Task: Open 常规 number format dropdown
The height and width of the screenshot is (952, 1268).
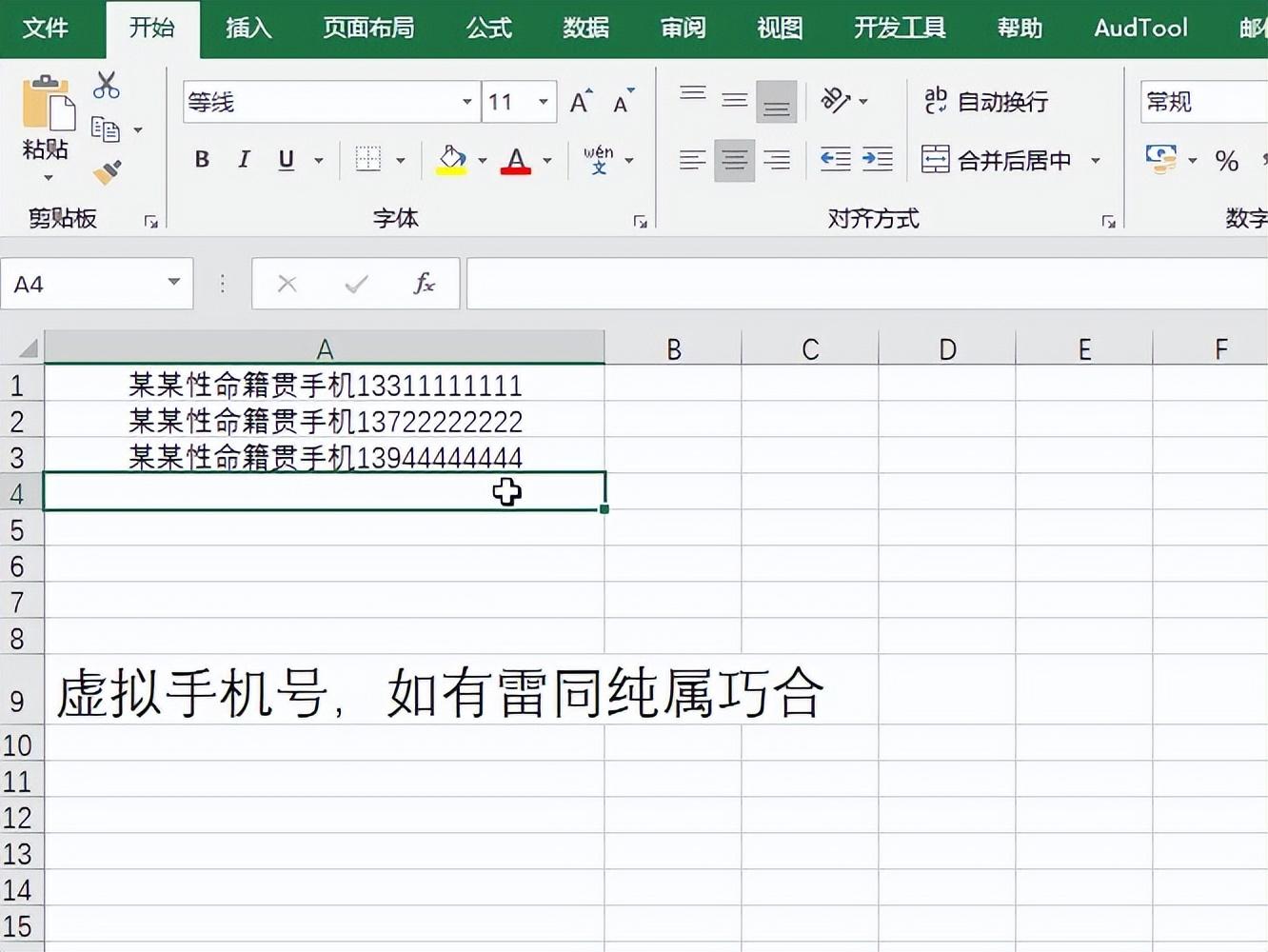Action: click(1204, 102)
